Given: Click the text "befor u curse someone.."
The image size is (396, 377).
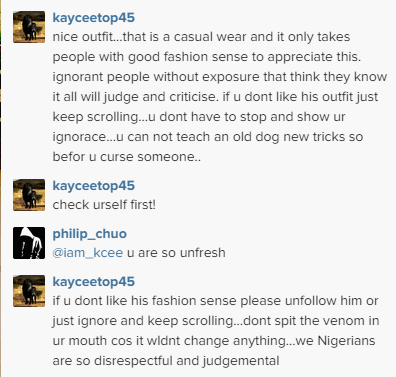Looking at the screenshot, I should coord(127,157).
